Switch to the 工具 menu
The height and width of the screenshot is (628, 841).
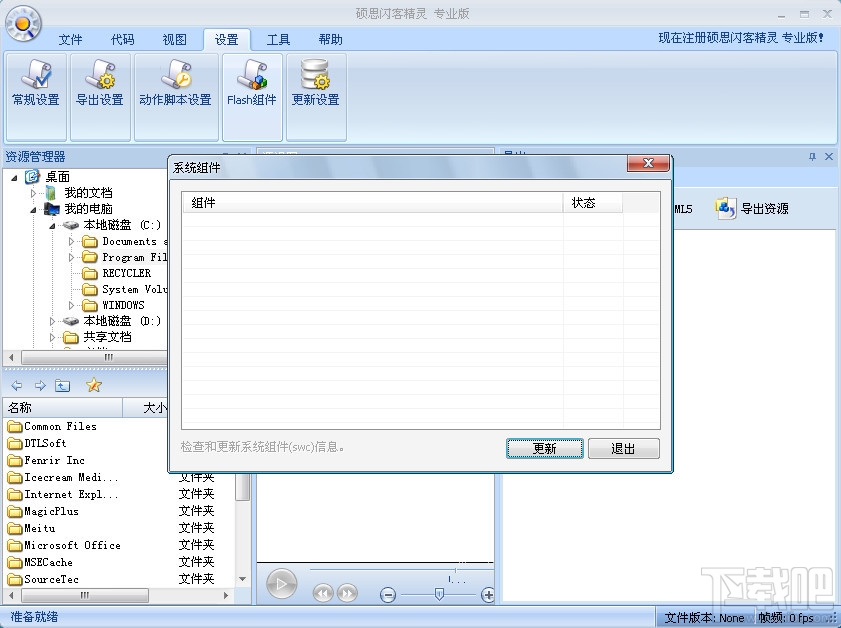278,39
